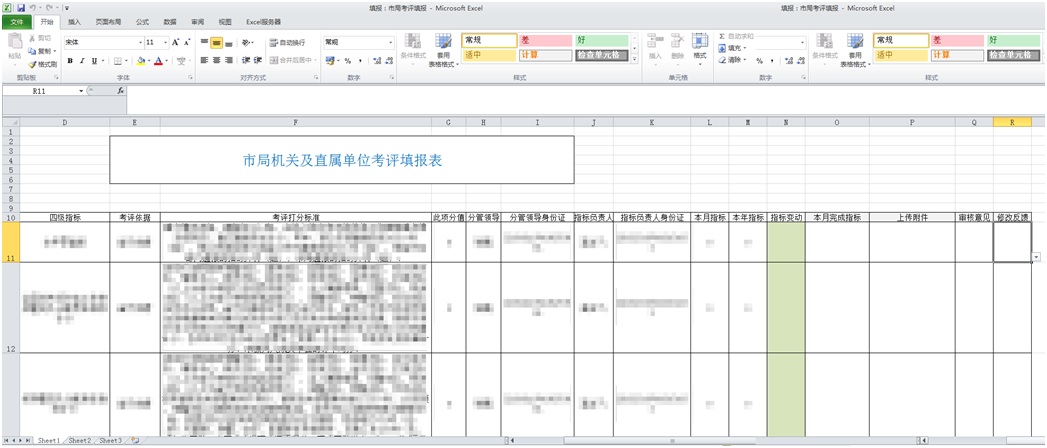The height and width of the screenshot is (448, 1047).
Task: Open the borders button in font group
Action: 116,61
